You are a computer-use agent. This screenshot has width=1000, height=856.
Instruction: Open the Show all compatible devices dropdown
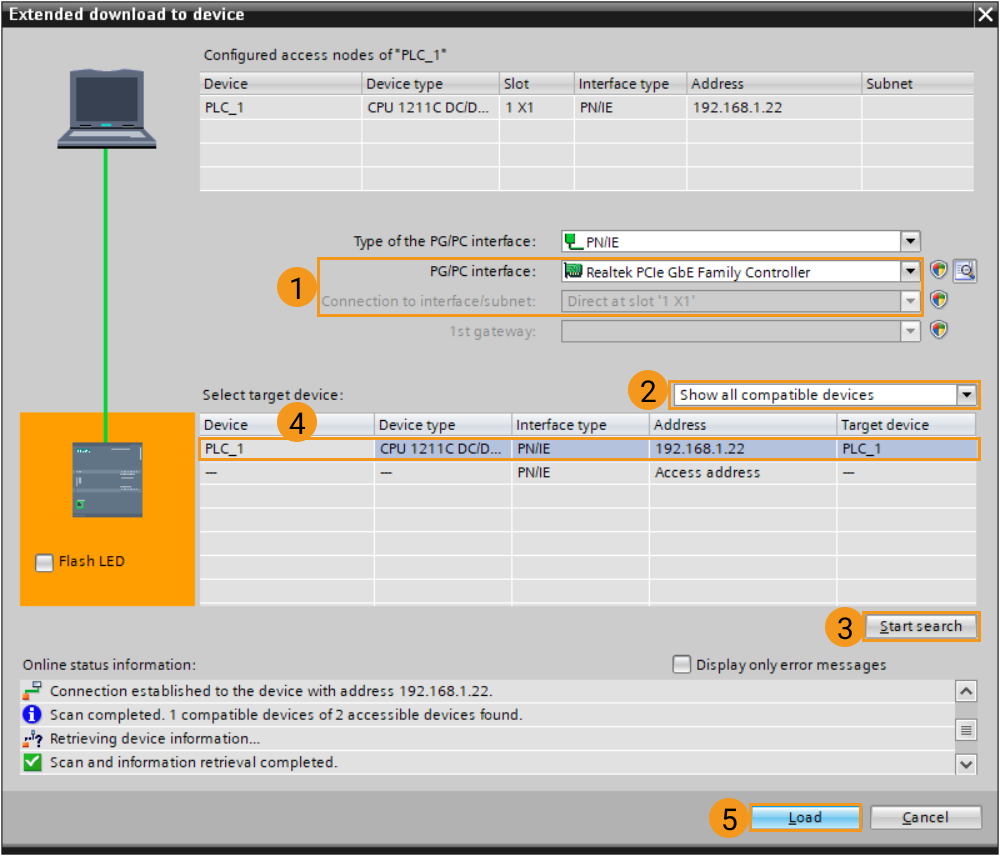[x=966, y=394]
